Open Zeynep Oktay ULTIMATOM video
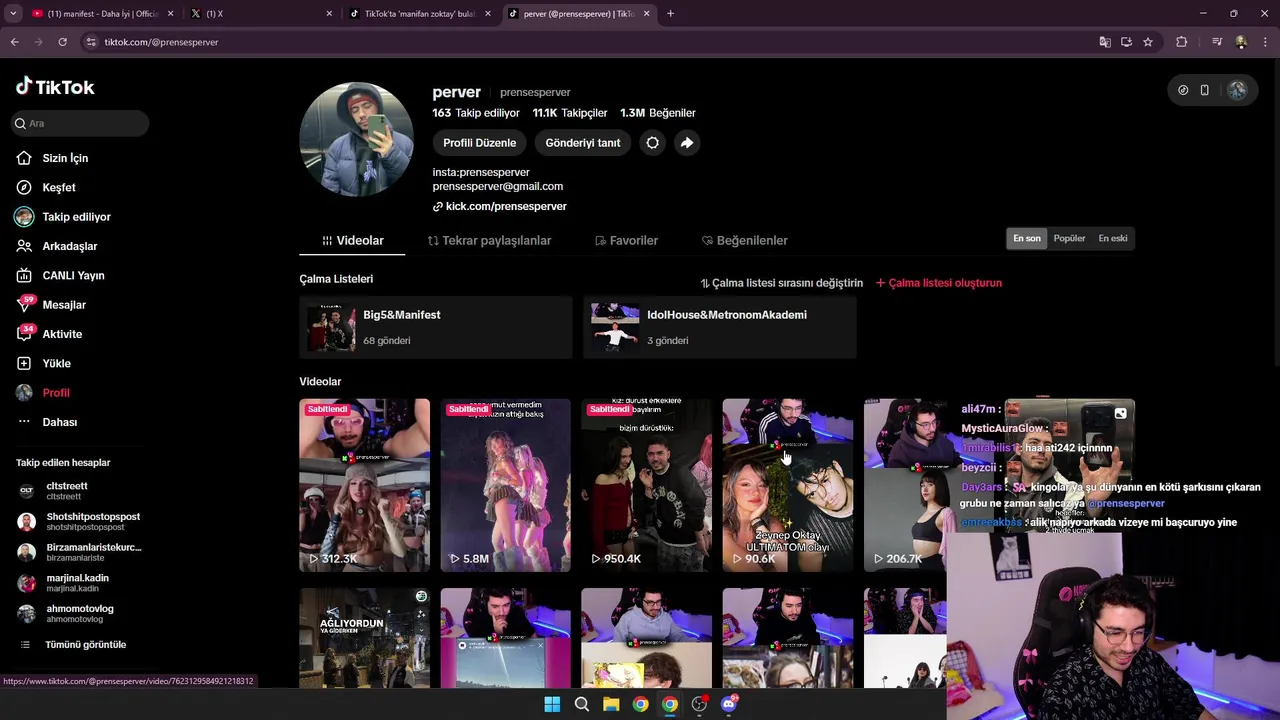The width and height of the screenshot is (1280, 720). 788,485
